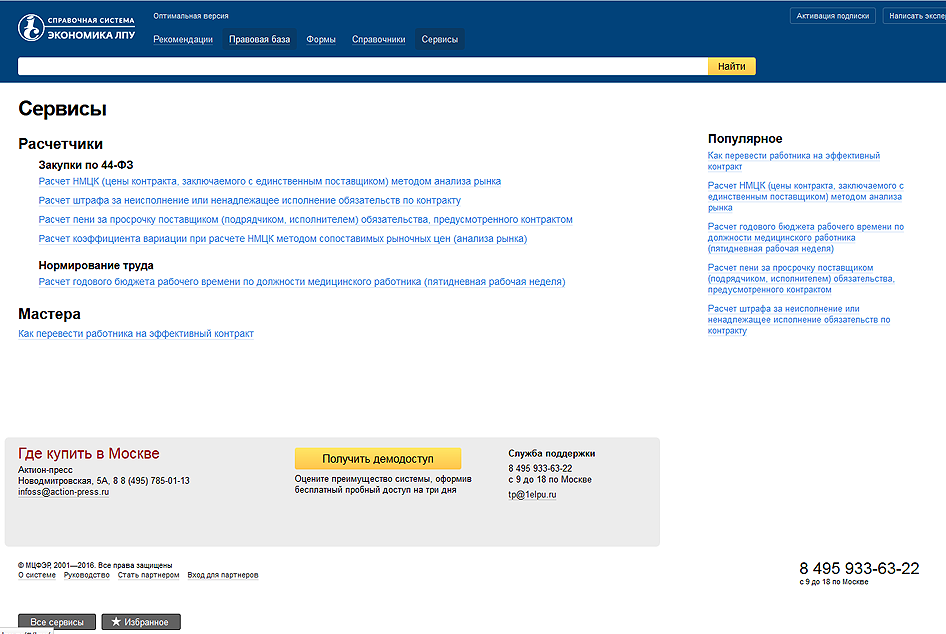Click the main search input field
The height and width of the screenshot is (634, 946).
(363, 66)
